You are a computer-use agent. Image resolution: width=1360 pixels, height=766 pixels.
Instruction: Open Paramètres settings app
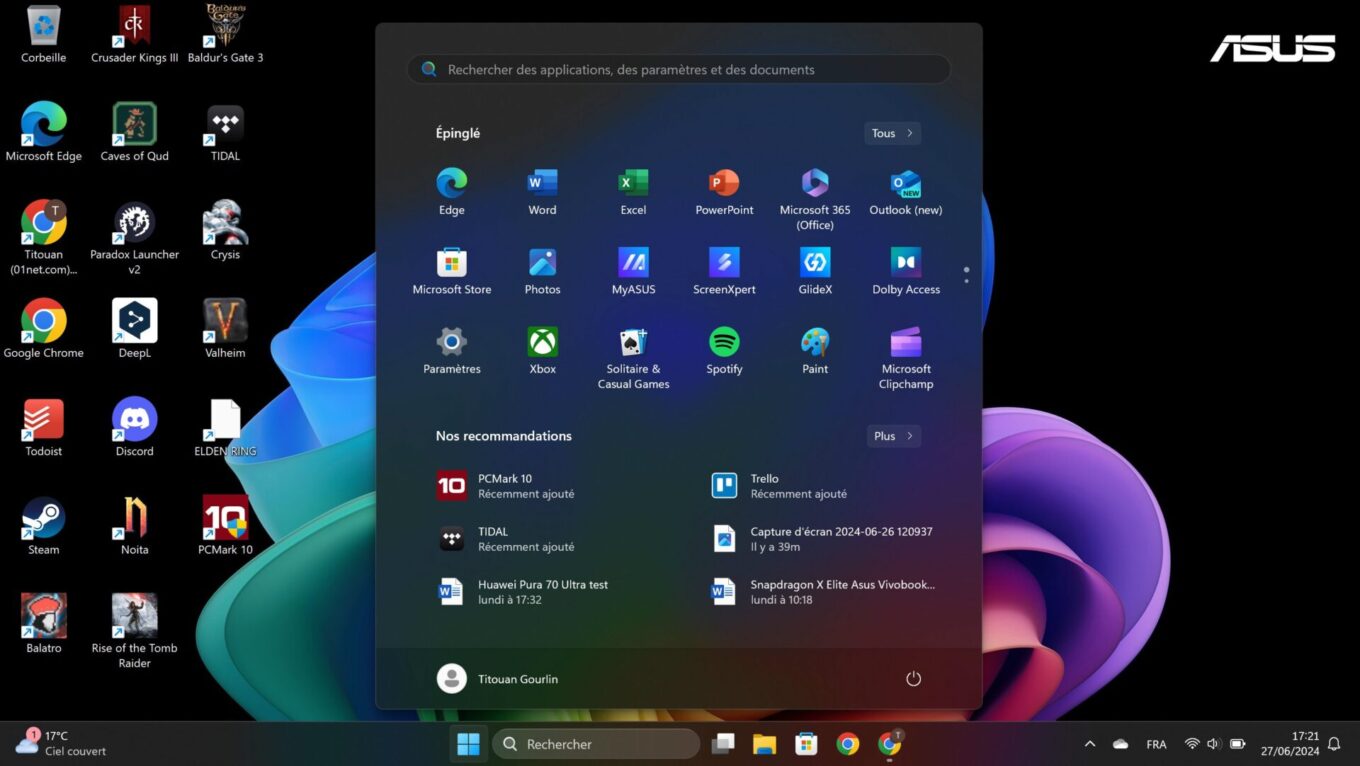(452, 350)
